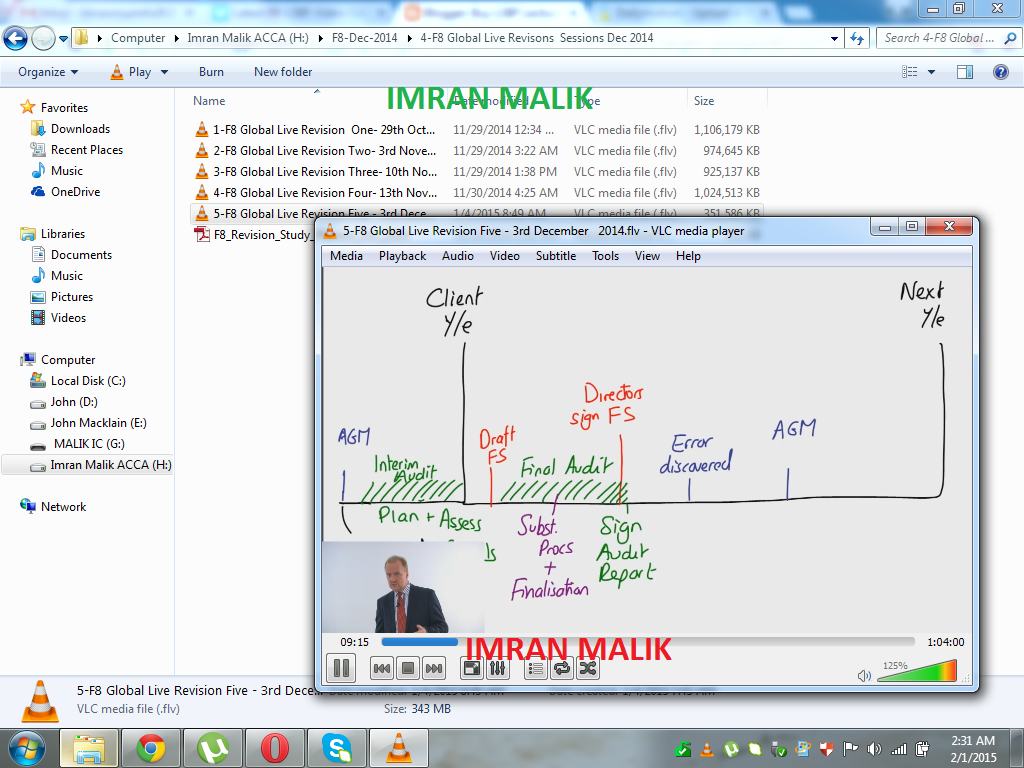
Task: Open VLC Playback menu
Action: tap(402, 256)
